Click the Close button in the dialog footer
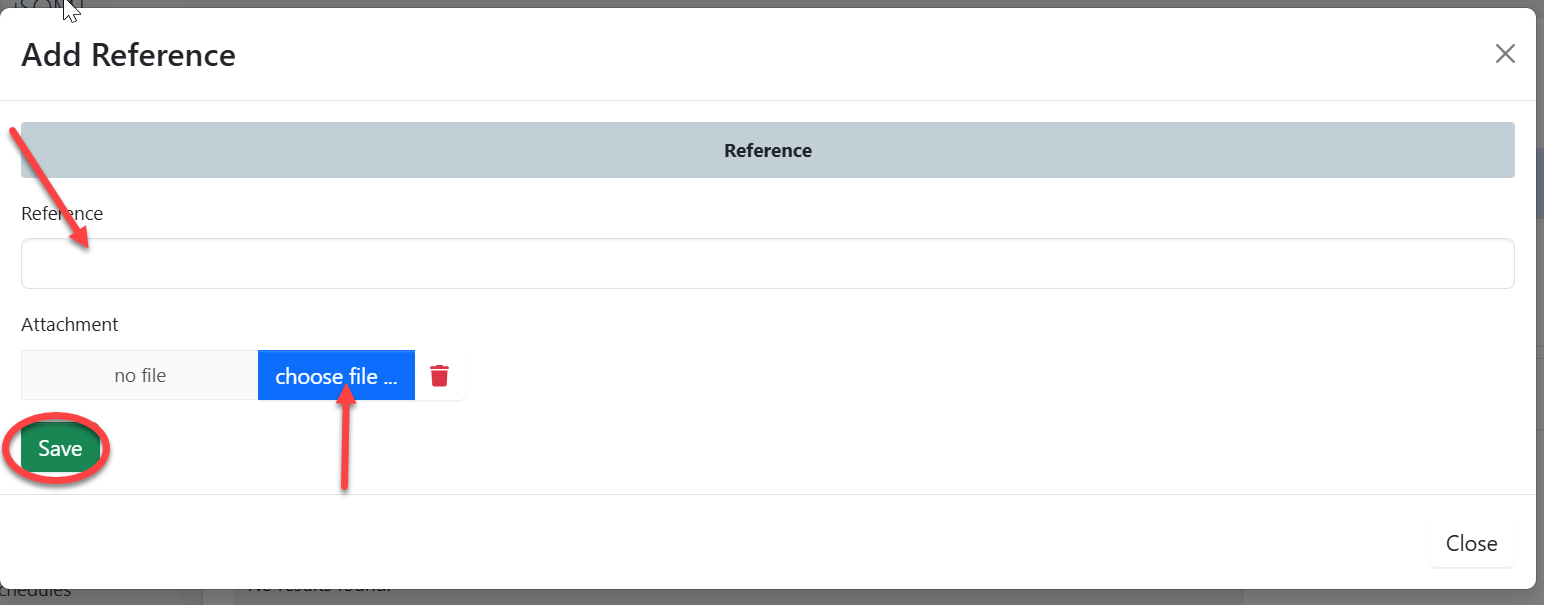The width and height of the screenshot is (1544, 605). click(1471, 543)
